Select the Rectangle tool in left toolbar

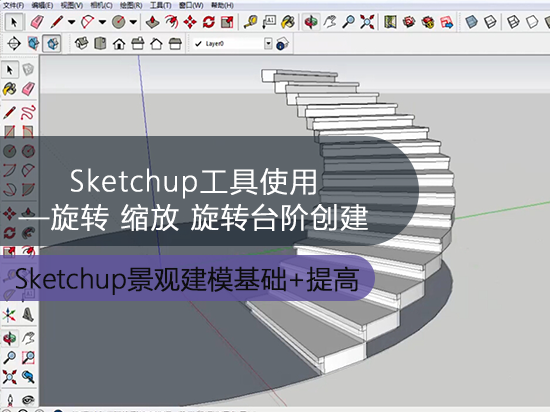click(x=9, y=131)
